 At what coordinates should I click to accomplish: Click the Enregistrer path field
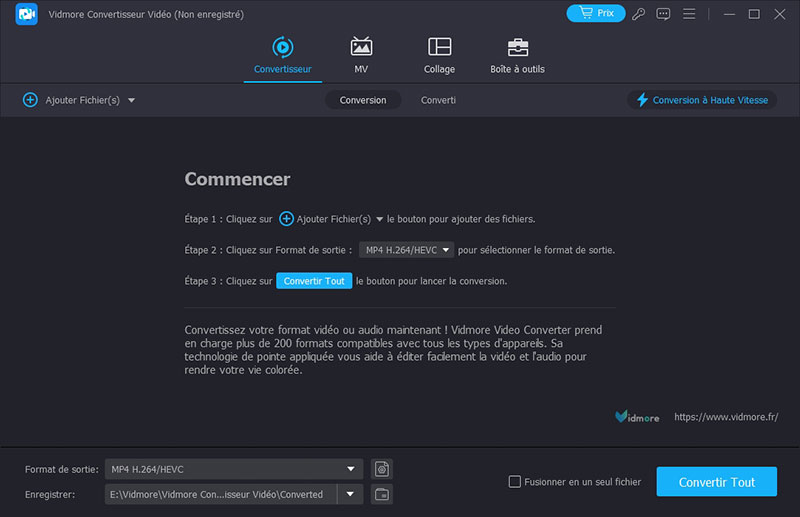[220, 494]
